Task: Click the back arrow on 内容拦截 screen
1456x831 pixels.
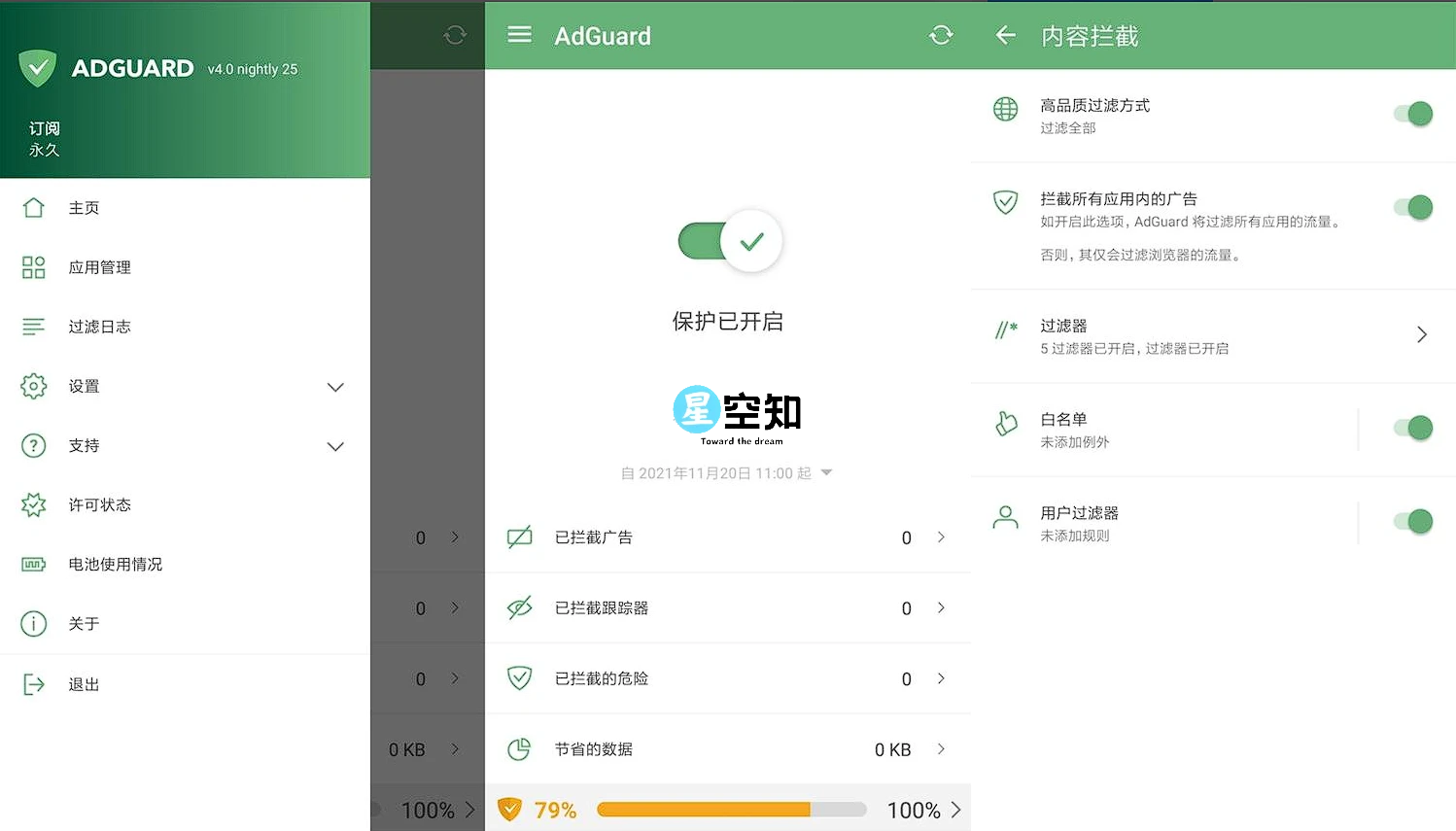Action: coord(1005,34)
